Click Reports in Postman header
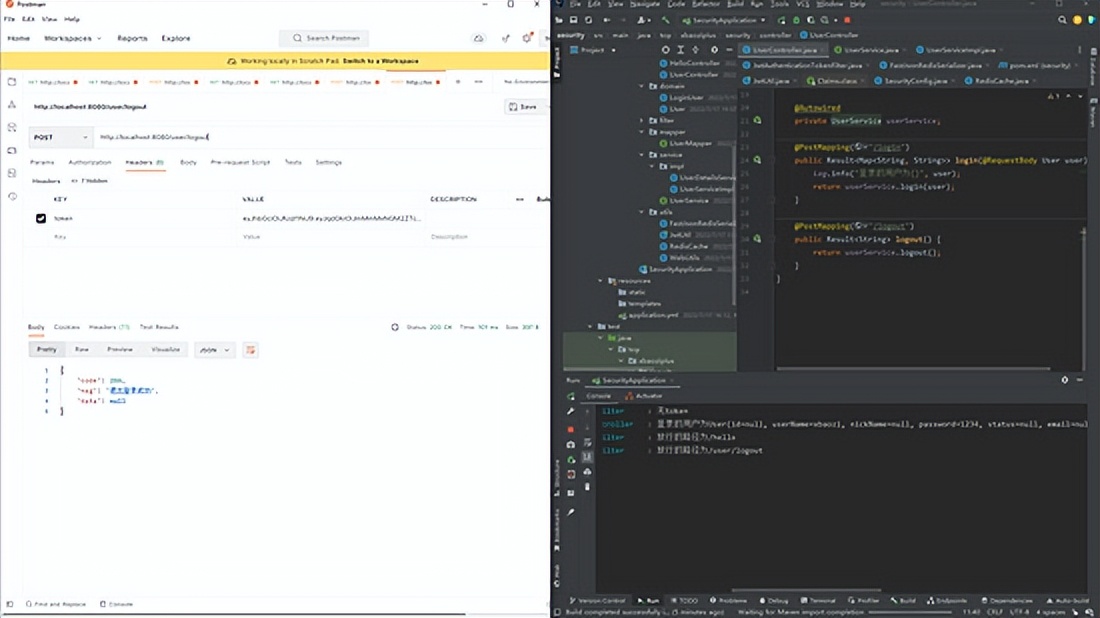 coord(132,38)
